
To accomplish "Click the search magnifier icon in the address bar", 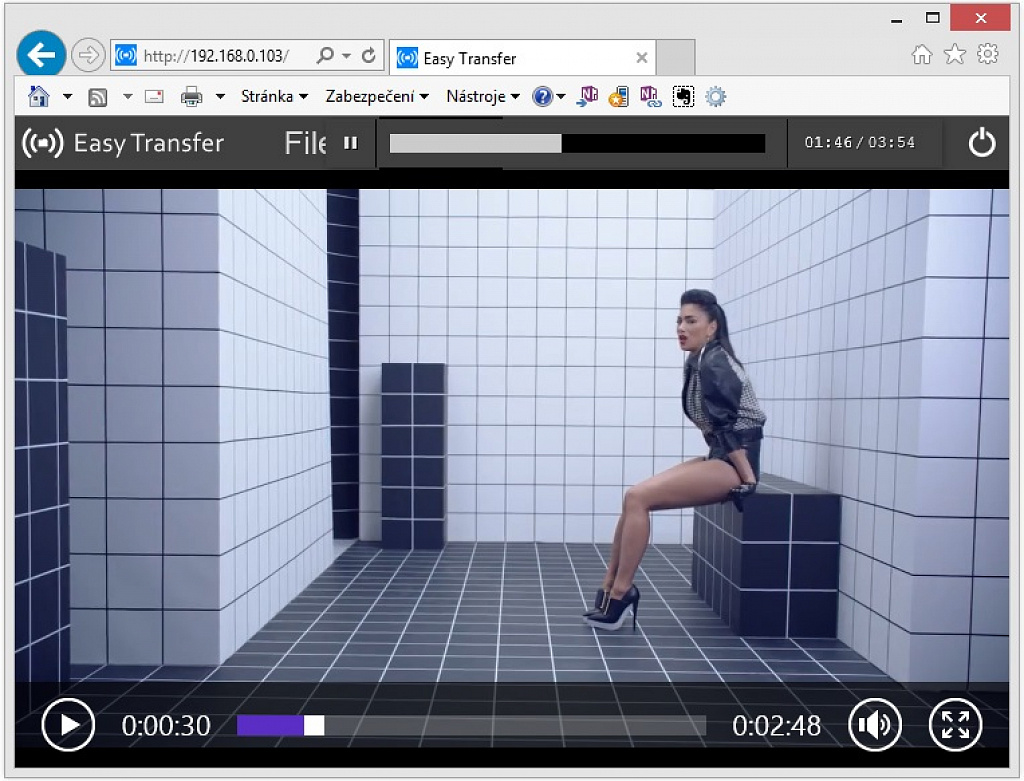I will click(325, 56).
